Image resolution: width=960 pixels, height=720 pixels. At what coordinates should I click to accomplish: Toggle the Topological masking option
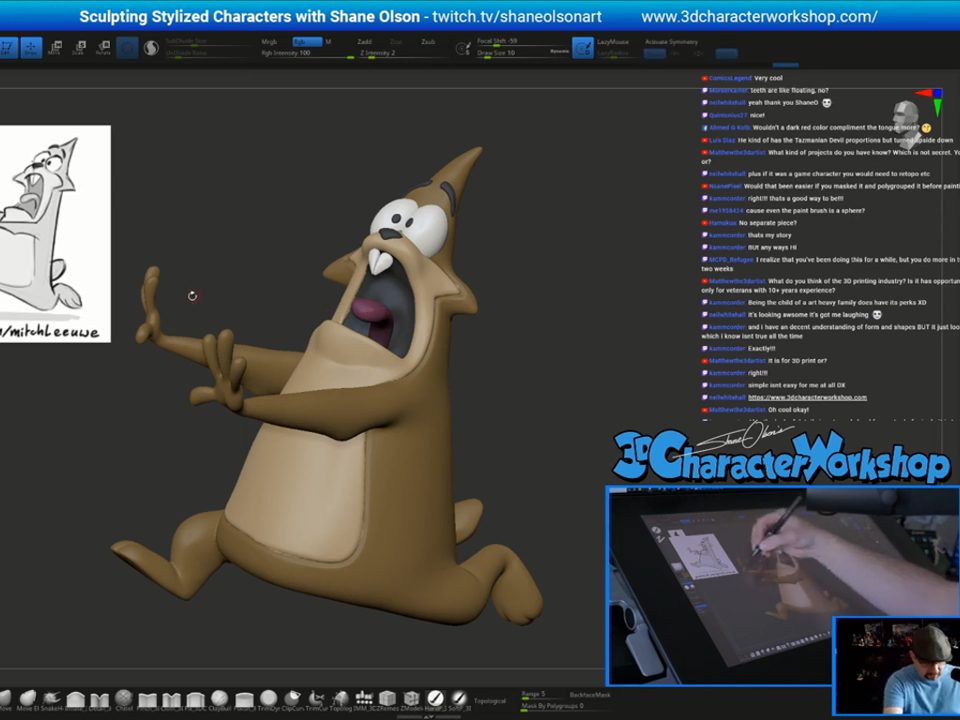click(x=490, y=701)
